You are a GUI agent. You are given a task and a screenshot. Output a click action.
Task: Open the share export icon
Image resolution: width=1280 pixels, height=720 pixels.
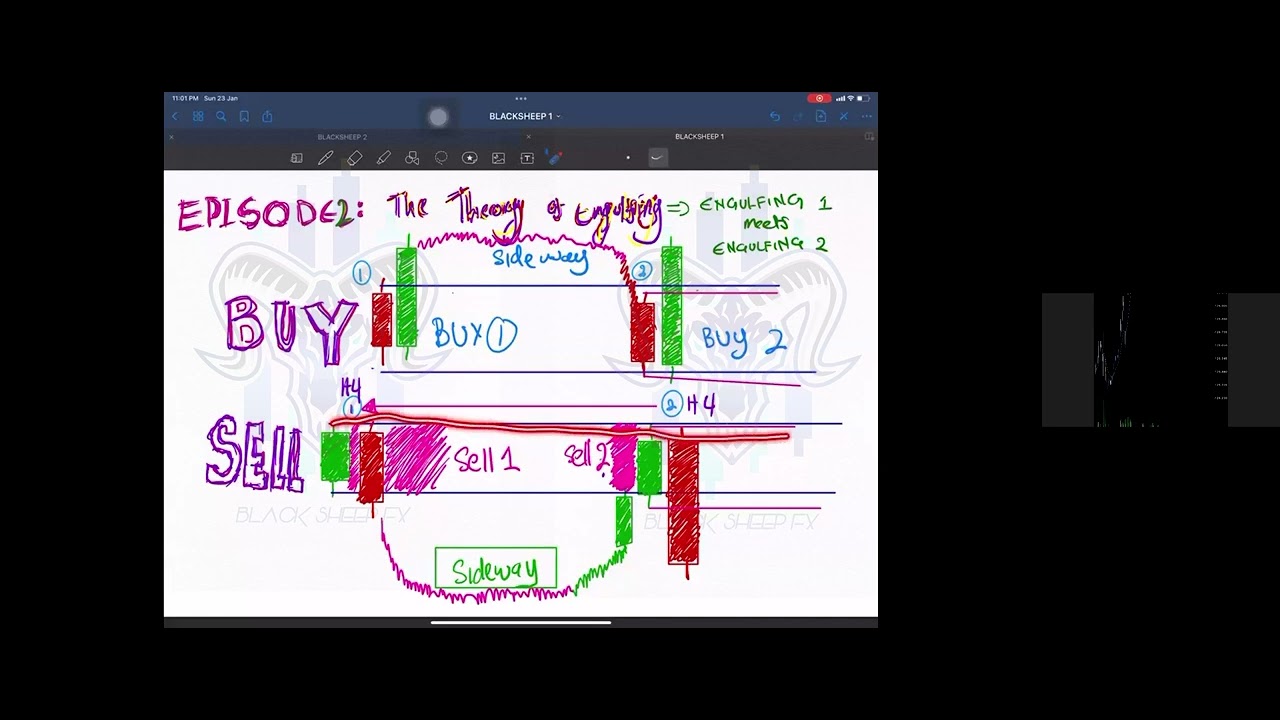click(267, 117)
